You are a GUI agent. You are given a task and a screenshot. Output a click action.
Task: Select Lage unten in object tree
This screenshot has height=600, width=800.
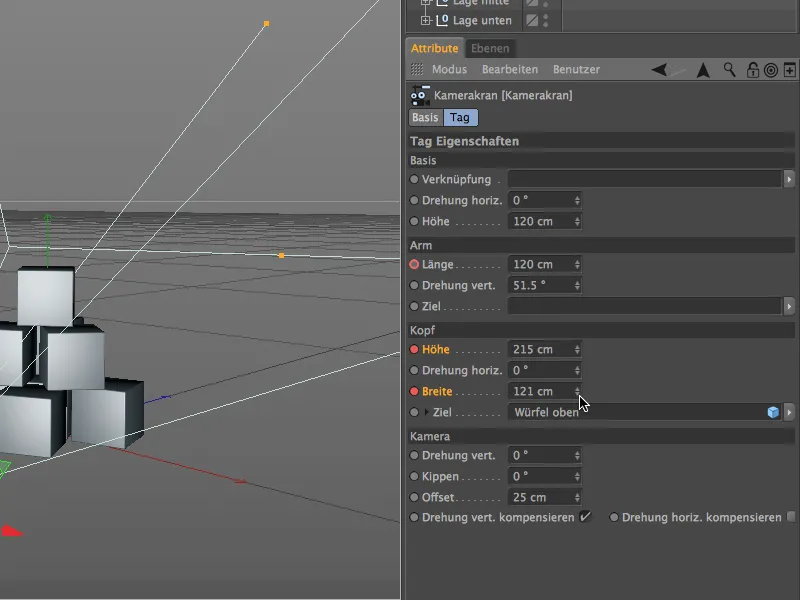[x=482, y=20]
